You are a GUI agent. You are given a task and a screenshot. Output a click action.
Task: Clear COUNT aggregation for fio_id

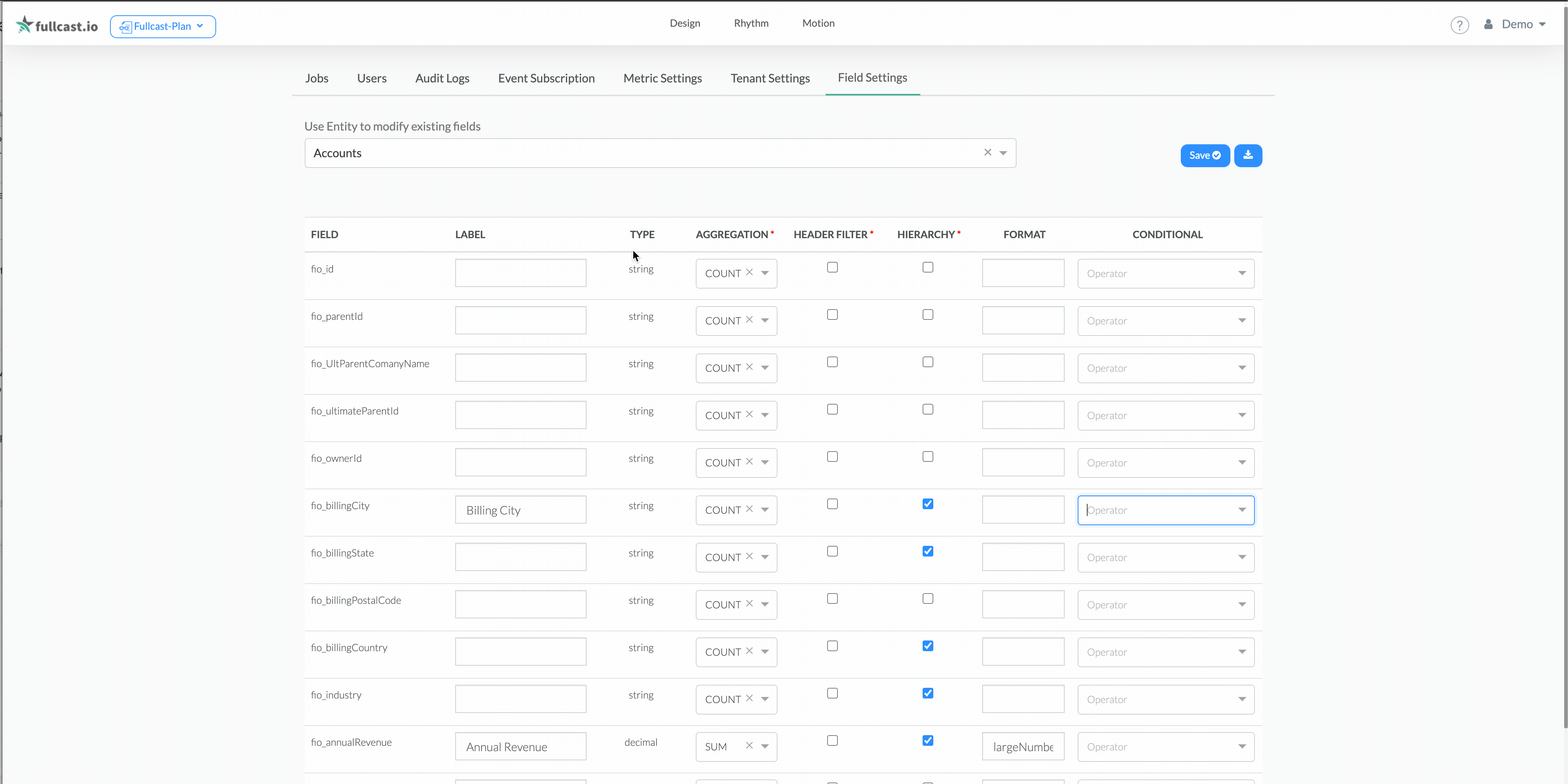pyautogui.click(x=749, y=273)
